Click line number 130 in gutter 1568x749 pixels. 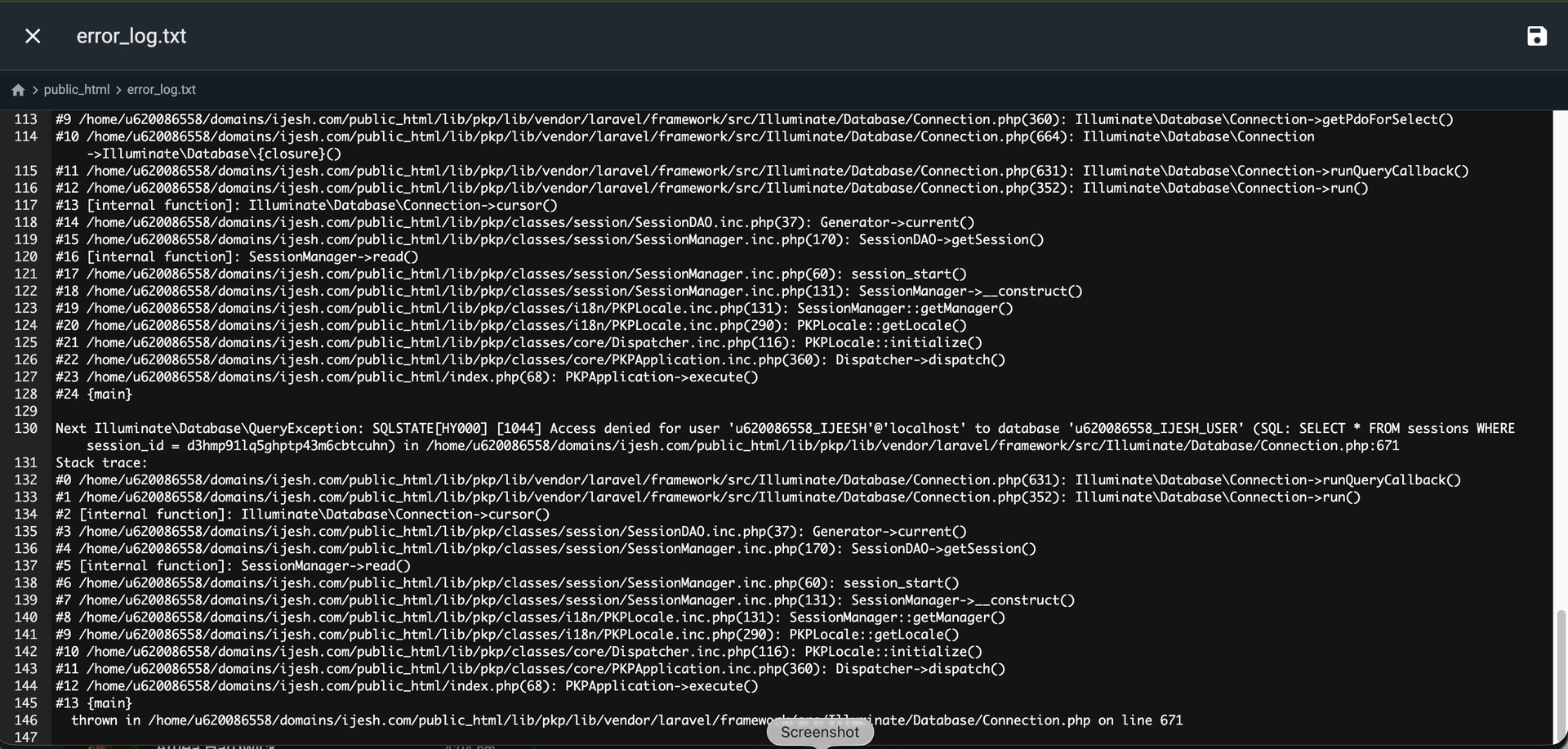(26, 428)
